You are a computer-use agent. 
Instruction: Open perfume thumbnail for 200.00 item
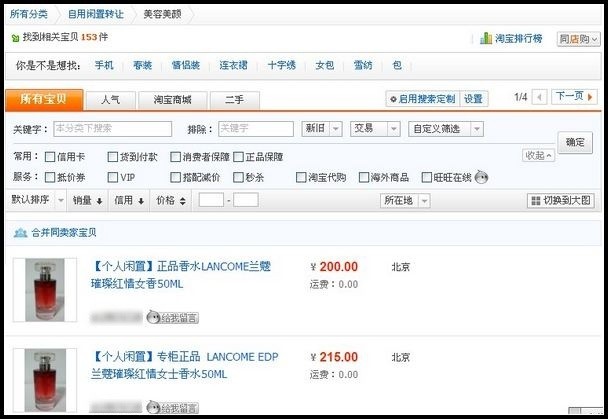45,290
